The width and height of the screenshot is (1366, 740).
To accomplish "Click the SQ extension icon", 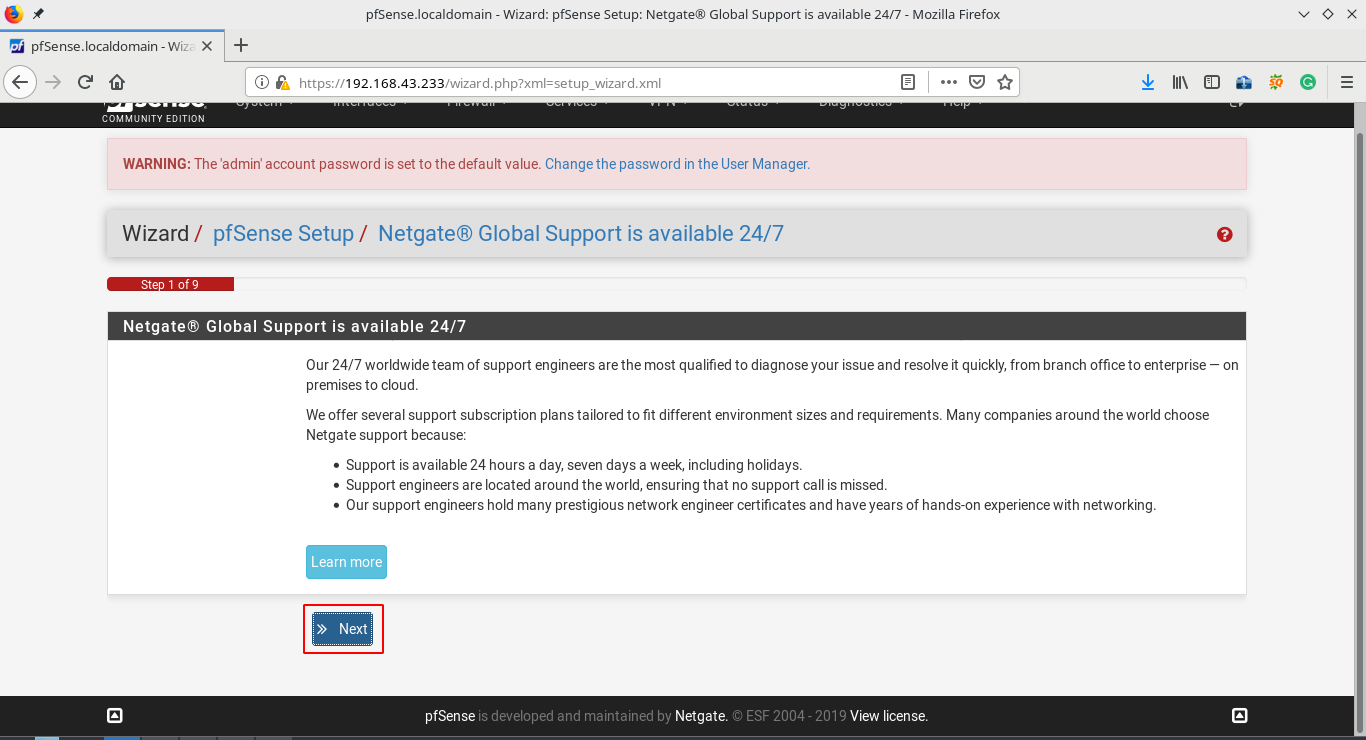I will (1276, 83).
